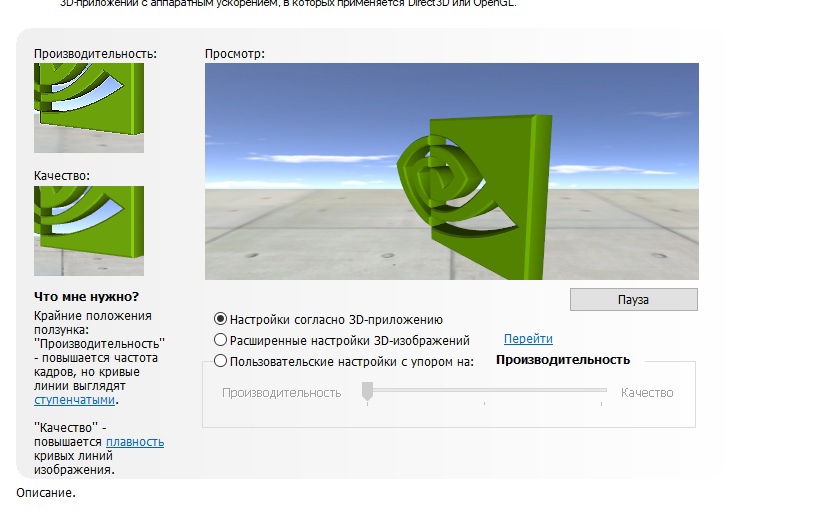
Task: Click the Производительность–Качество slider handle
Action: click(x=367, y=391)
